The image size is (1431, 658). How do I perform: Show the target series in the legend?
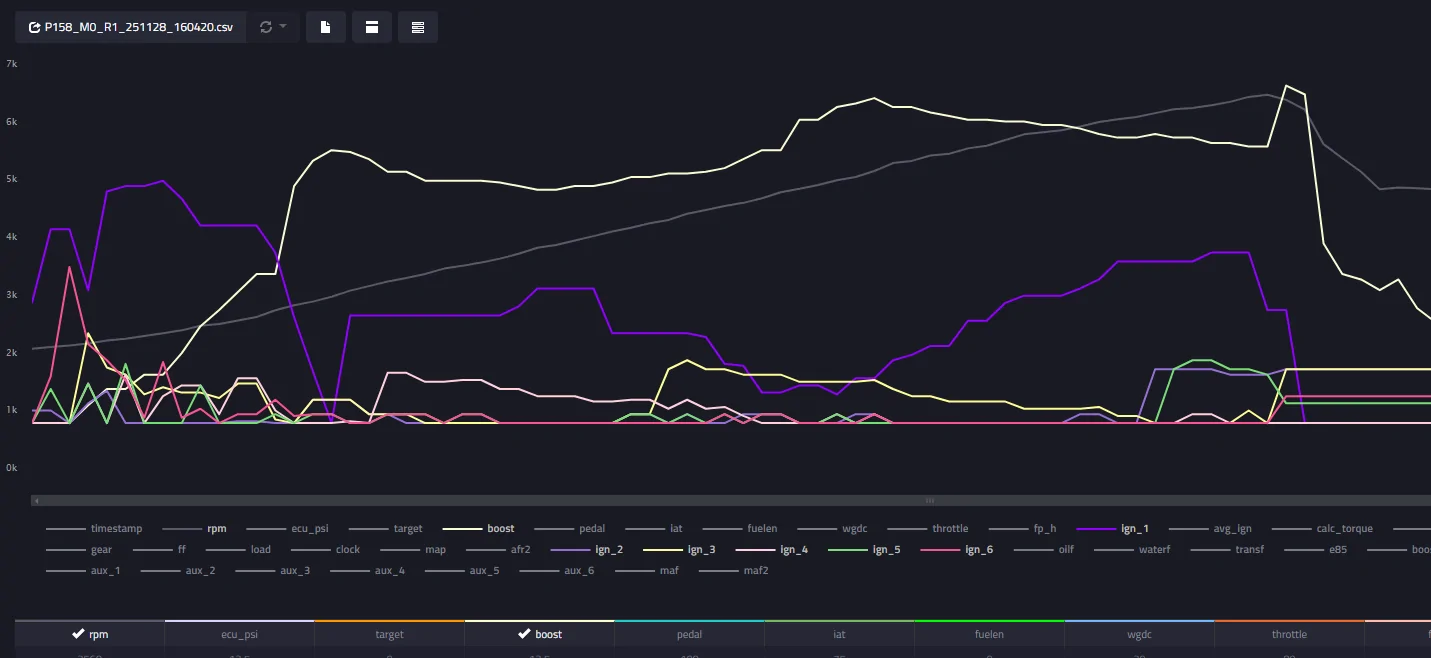click(386, 528)
